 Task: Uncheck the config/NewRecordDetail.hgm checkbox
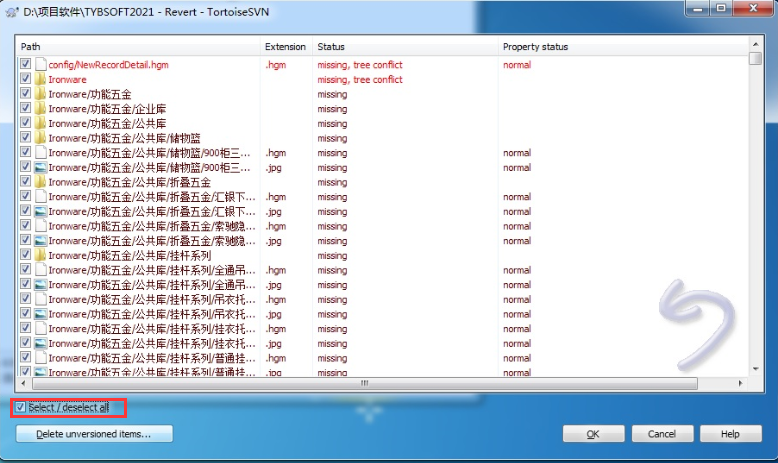coord(25,64)
